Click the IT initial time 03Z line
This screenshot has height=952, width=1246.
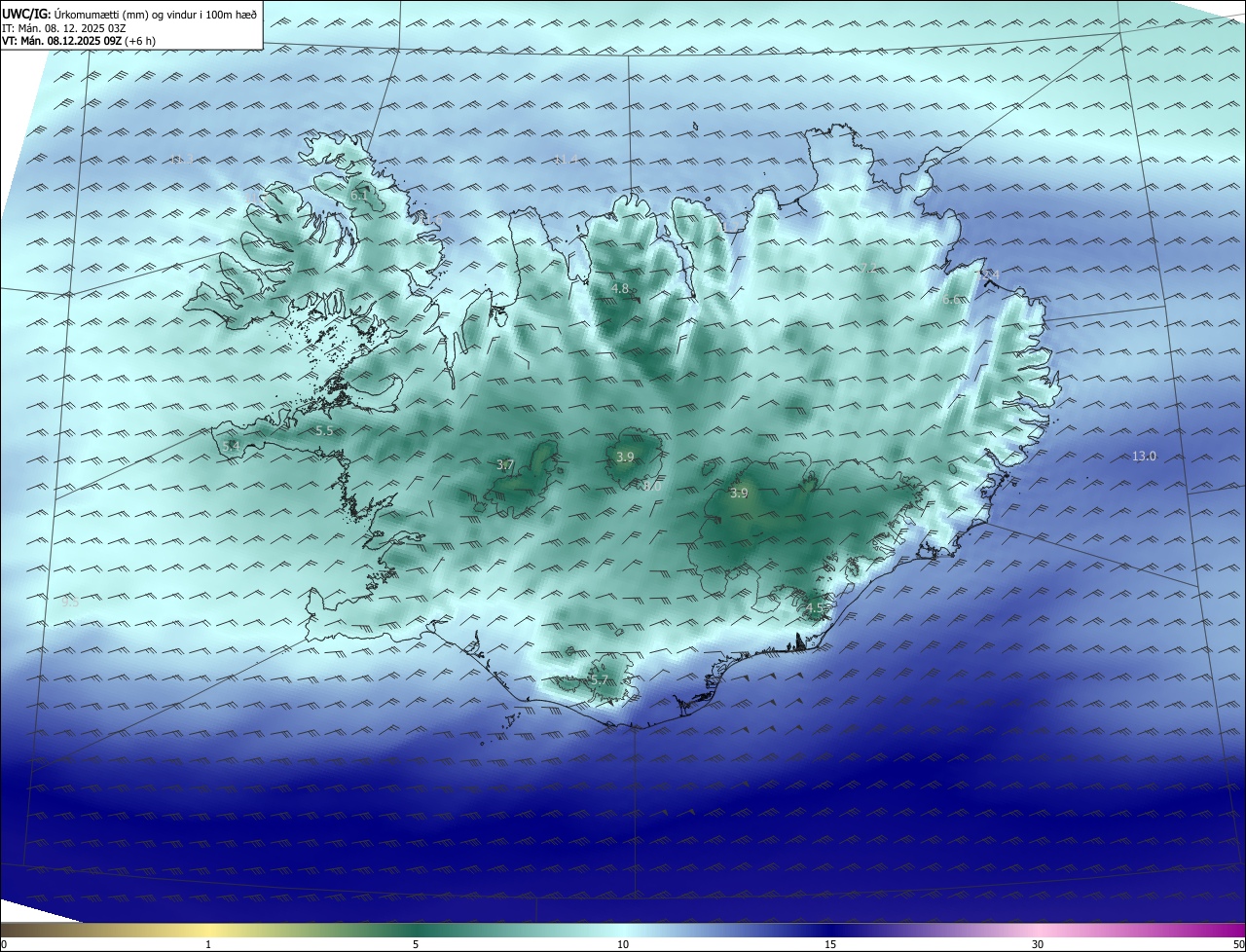[64, 28]
